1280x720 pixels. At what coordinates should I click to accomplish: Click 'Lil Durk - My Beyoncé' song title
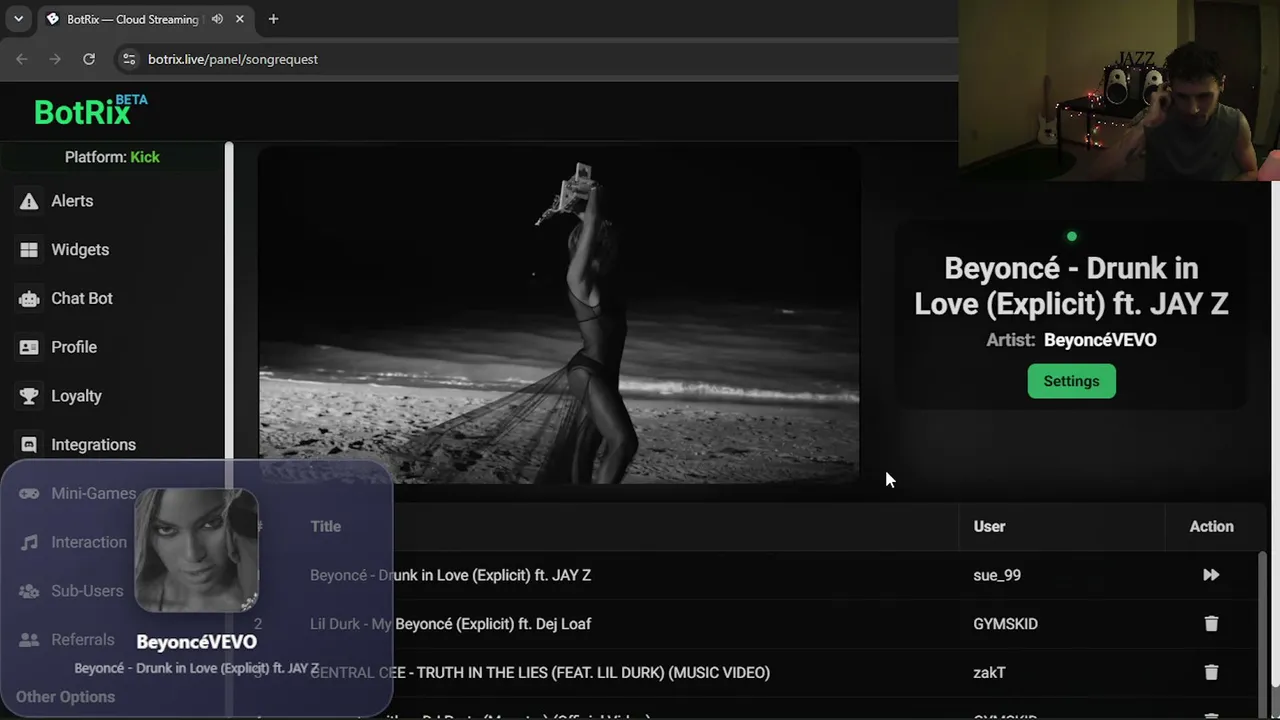coord(450,624)
